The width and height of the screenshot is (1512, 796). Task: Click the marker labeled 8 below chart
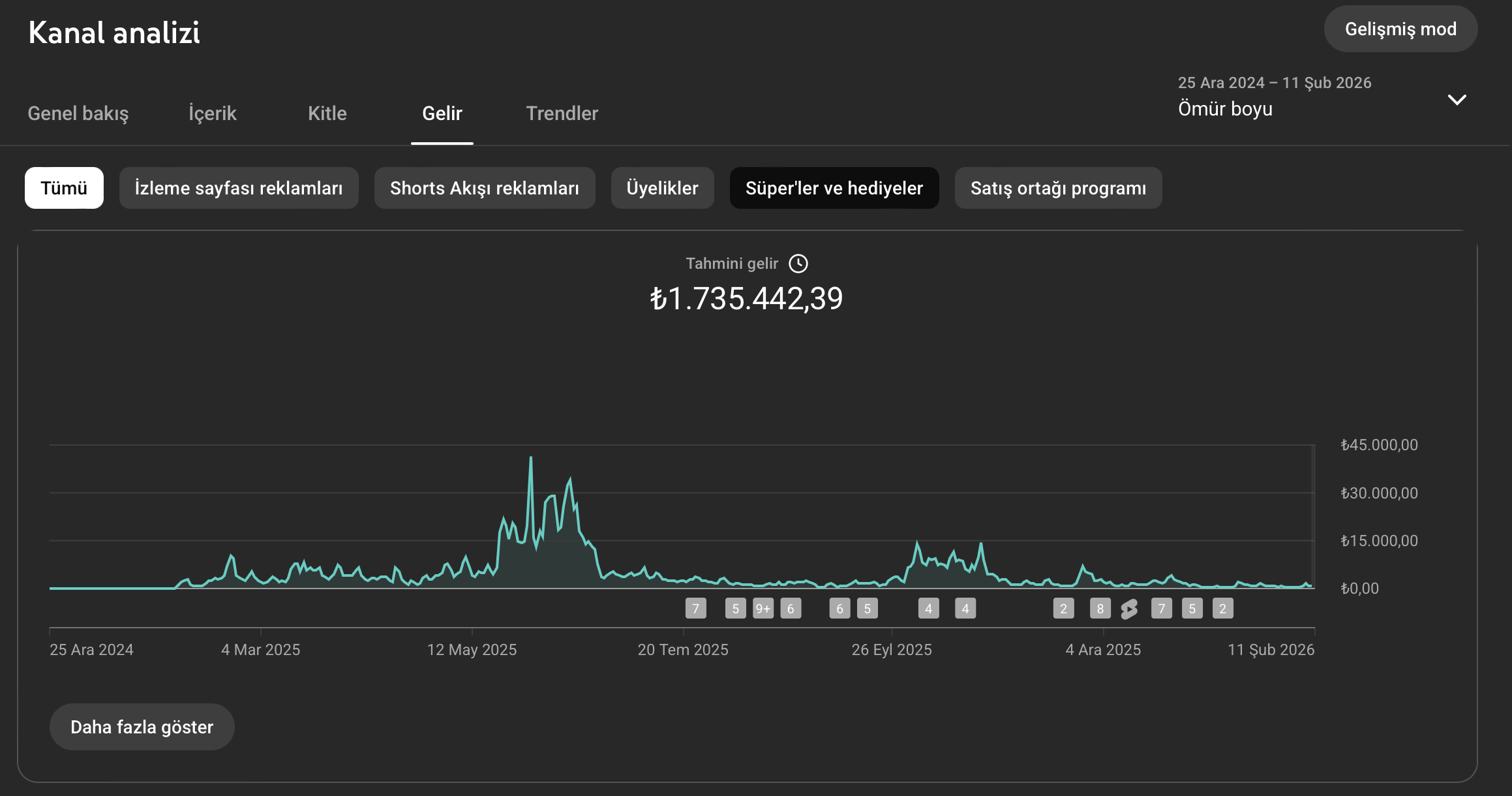click(1100, 609)
